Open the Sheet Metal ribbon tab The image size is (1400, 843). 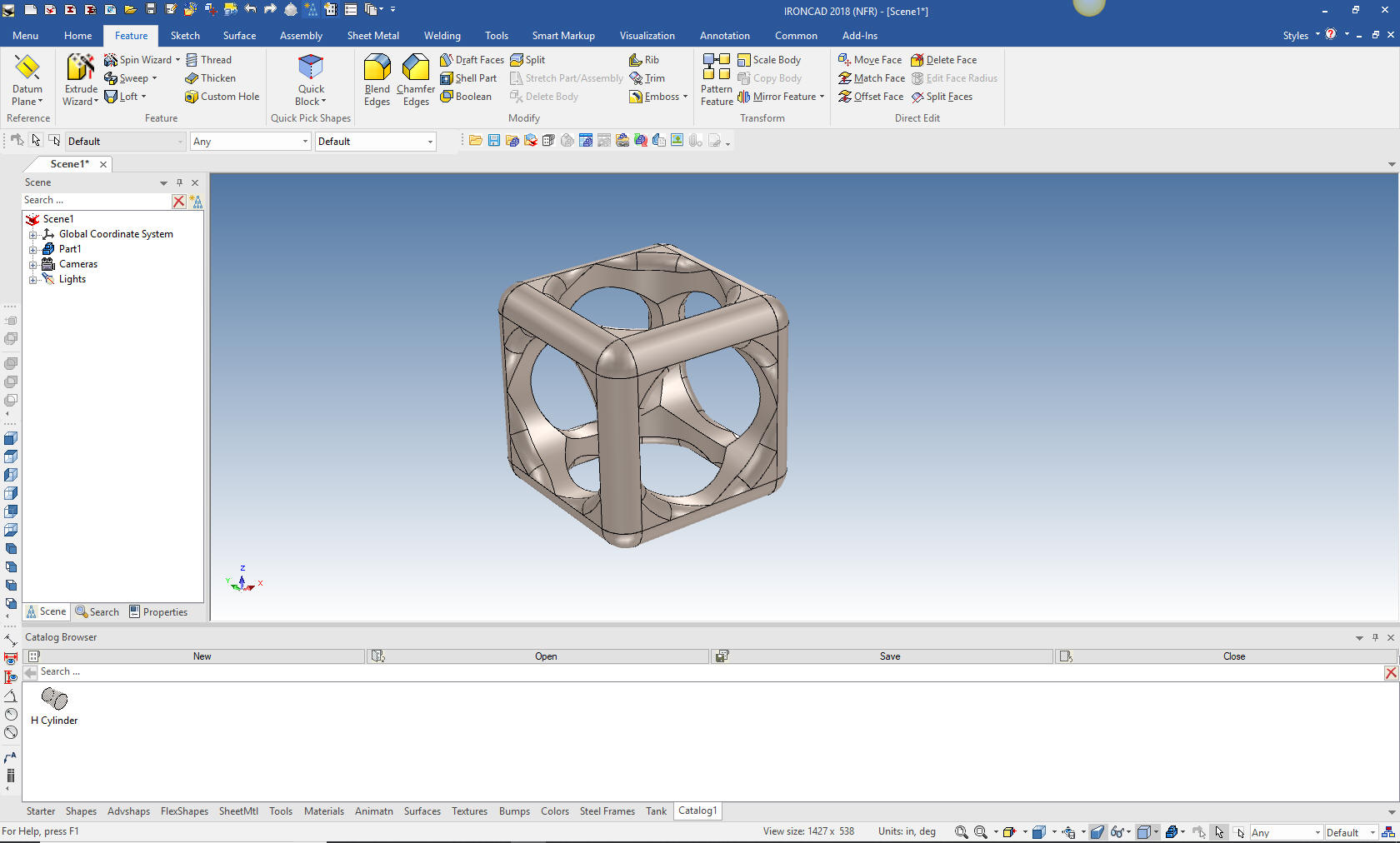pos(372,36)
